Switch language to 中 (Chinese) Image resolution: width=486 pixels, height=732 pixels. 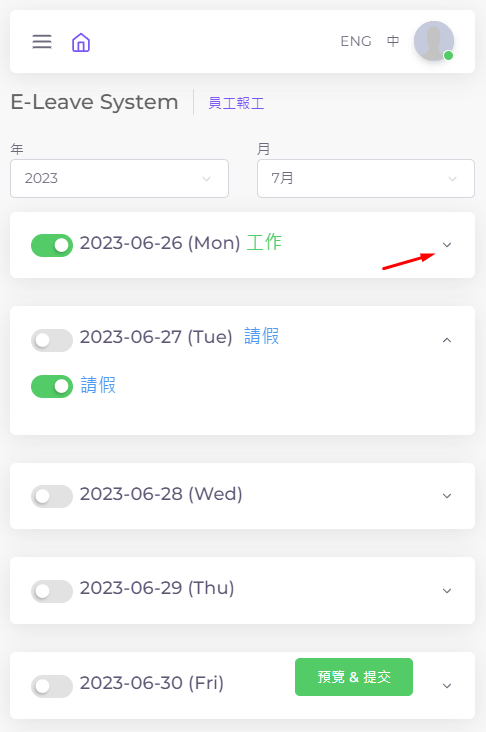393,41
